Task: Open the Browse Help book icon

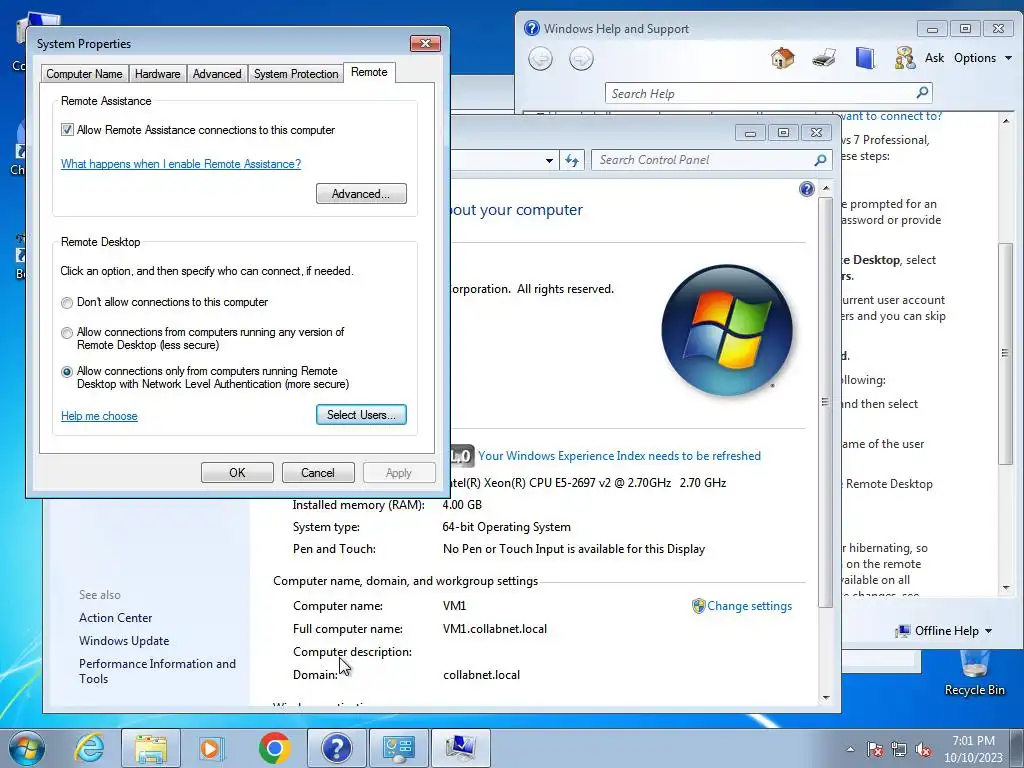Action: [x=865, y=58]
